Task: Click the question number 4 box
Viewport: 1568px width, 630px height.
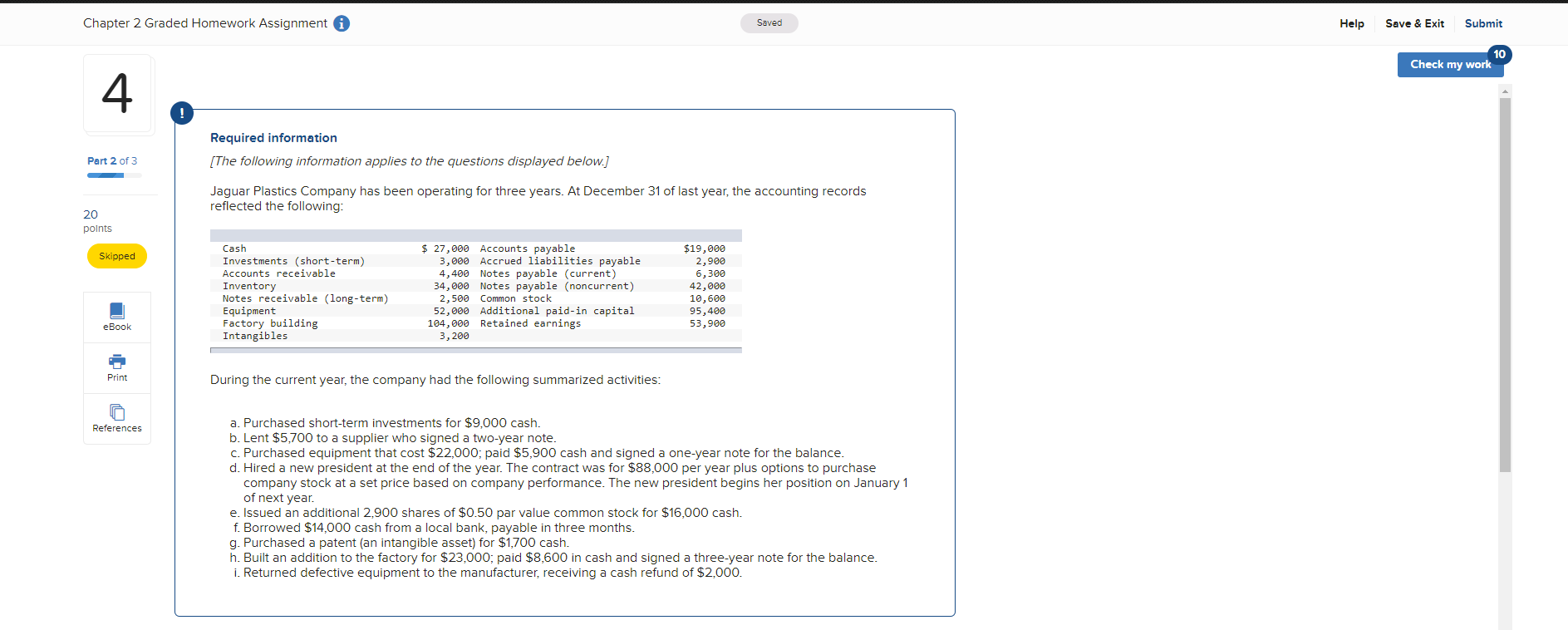Action: point(118,93)
